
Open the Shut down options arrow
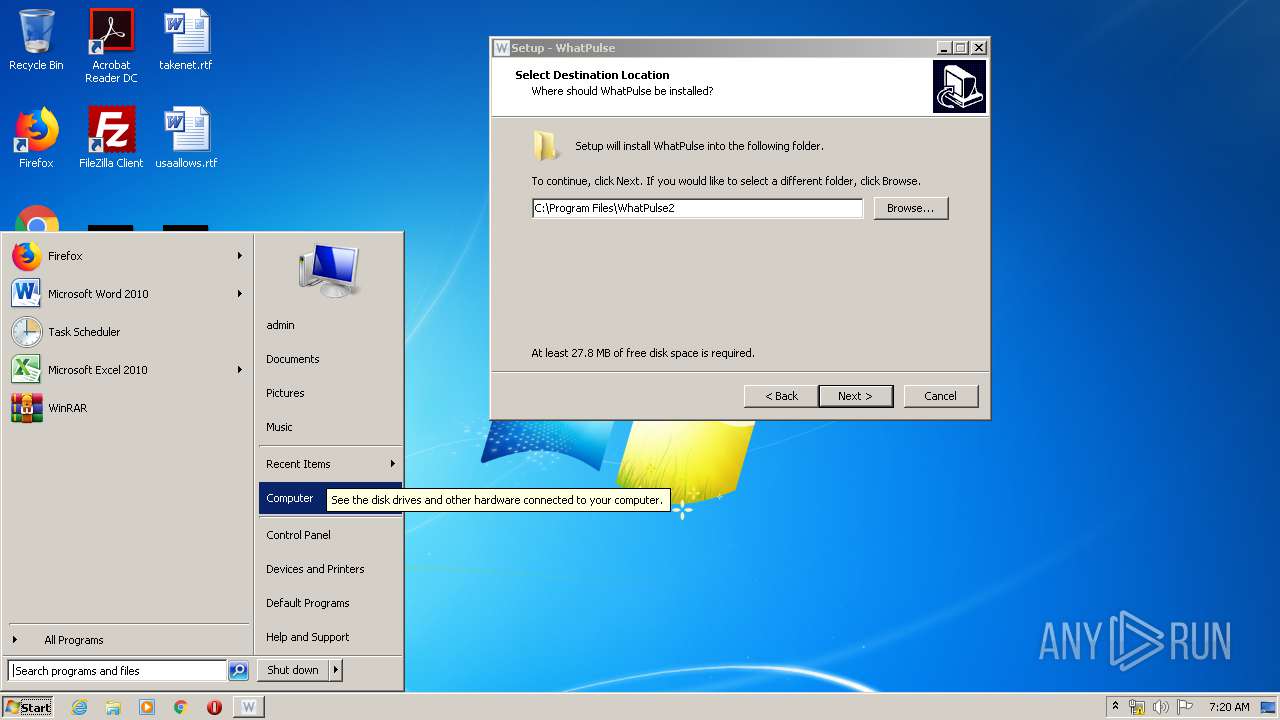(336, 670)
